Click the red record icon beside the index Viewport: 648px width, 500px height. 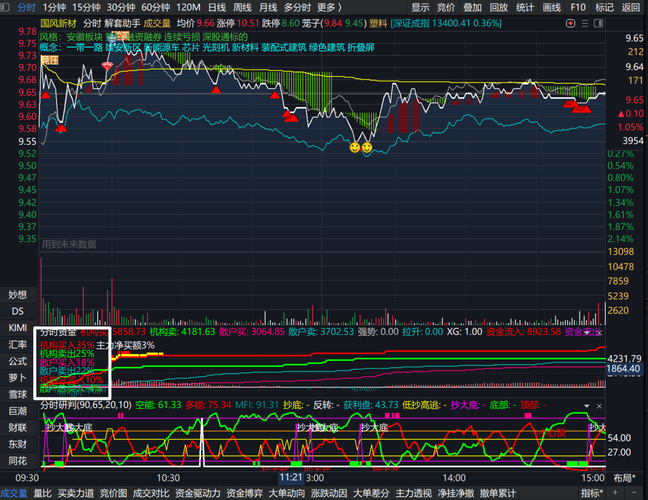point(570,24)
